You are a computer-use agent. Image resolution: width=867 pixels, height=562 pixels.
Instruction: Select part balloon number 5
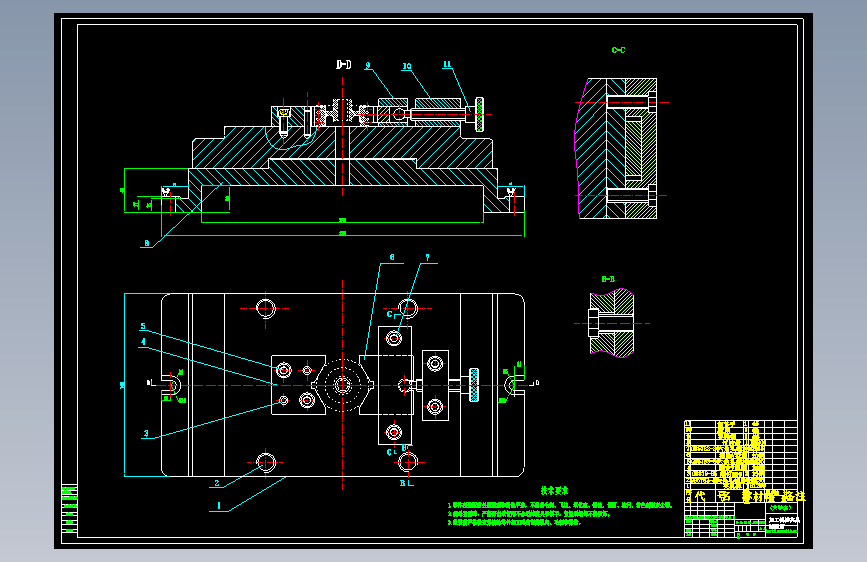tap(143, 326)
